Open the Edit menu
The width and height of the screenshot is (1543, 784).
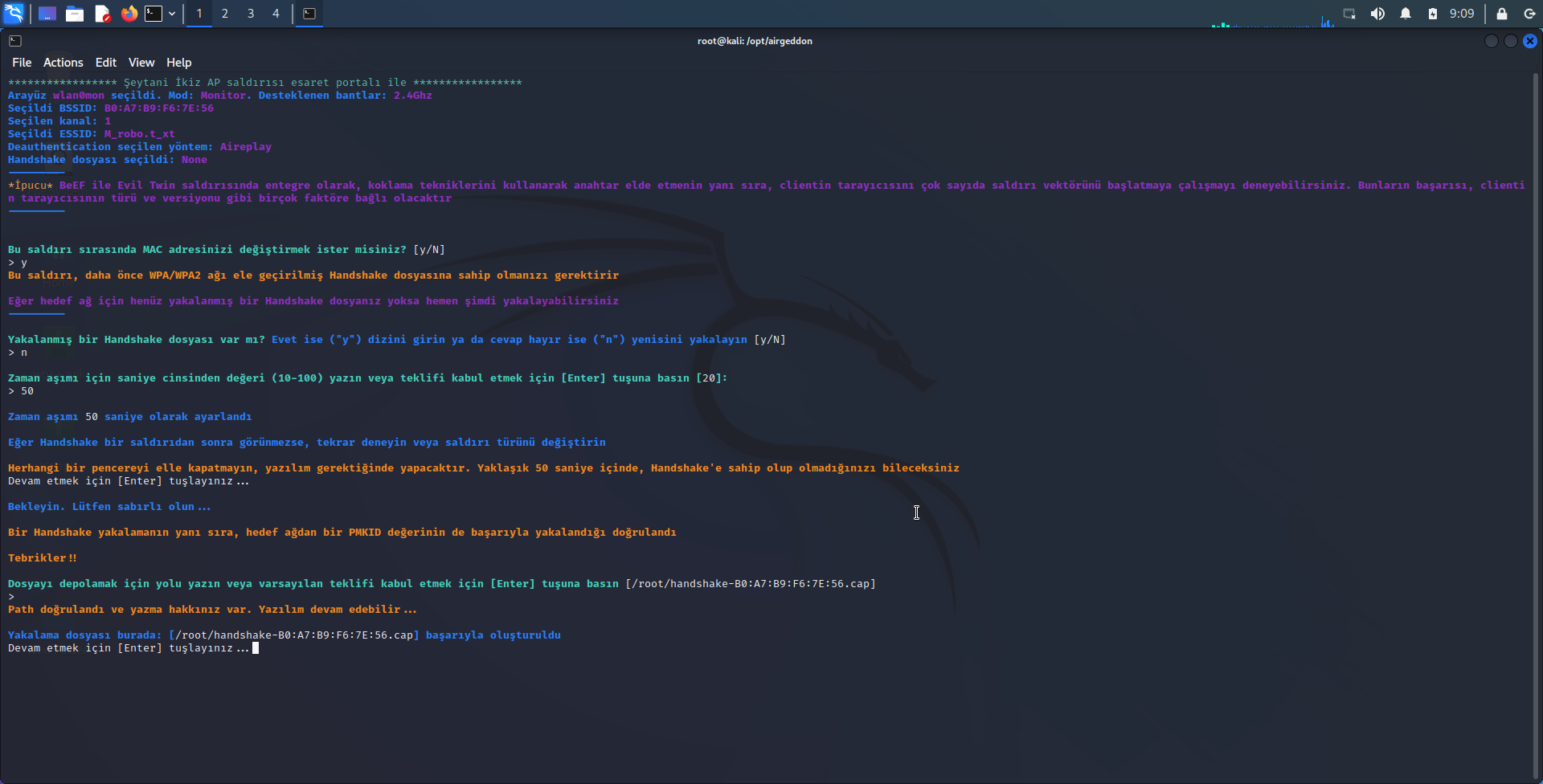coord(106,63)
